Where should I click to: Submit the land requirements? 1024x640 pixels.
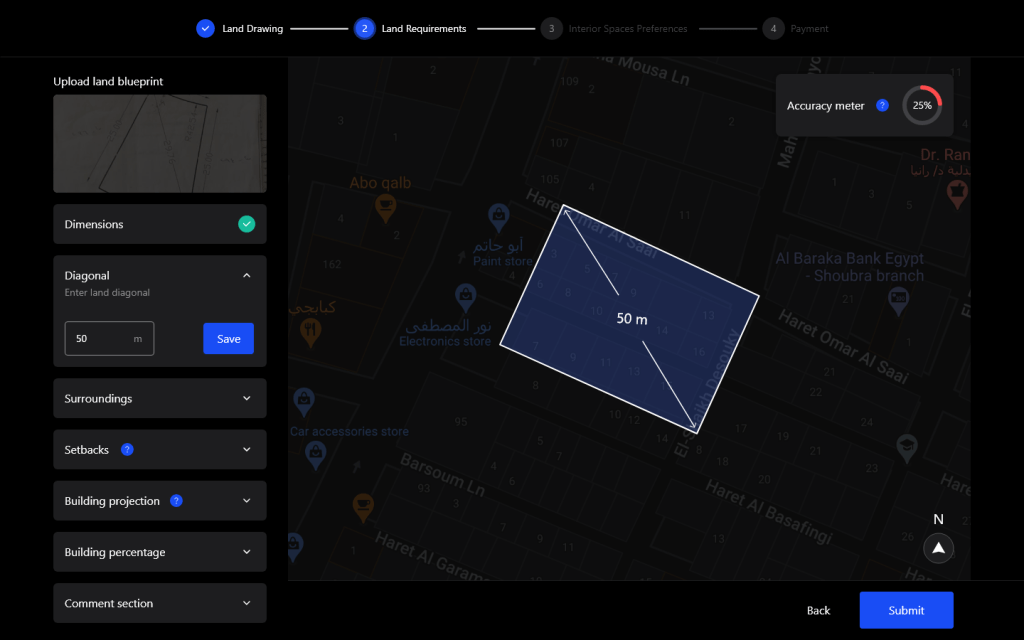pyautogui.click(x=906, y=610)
